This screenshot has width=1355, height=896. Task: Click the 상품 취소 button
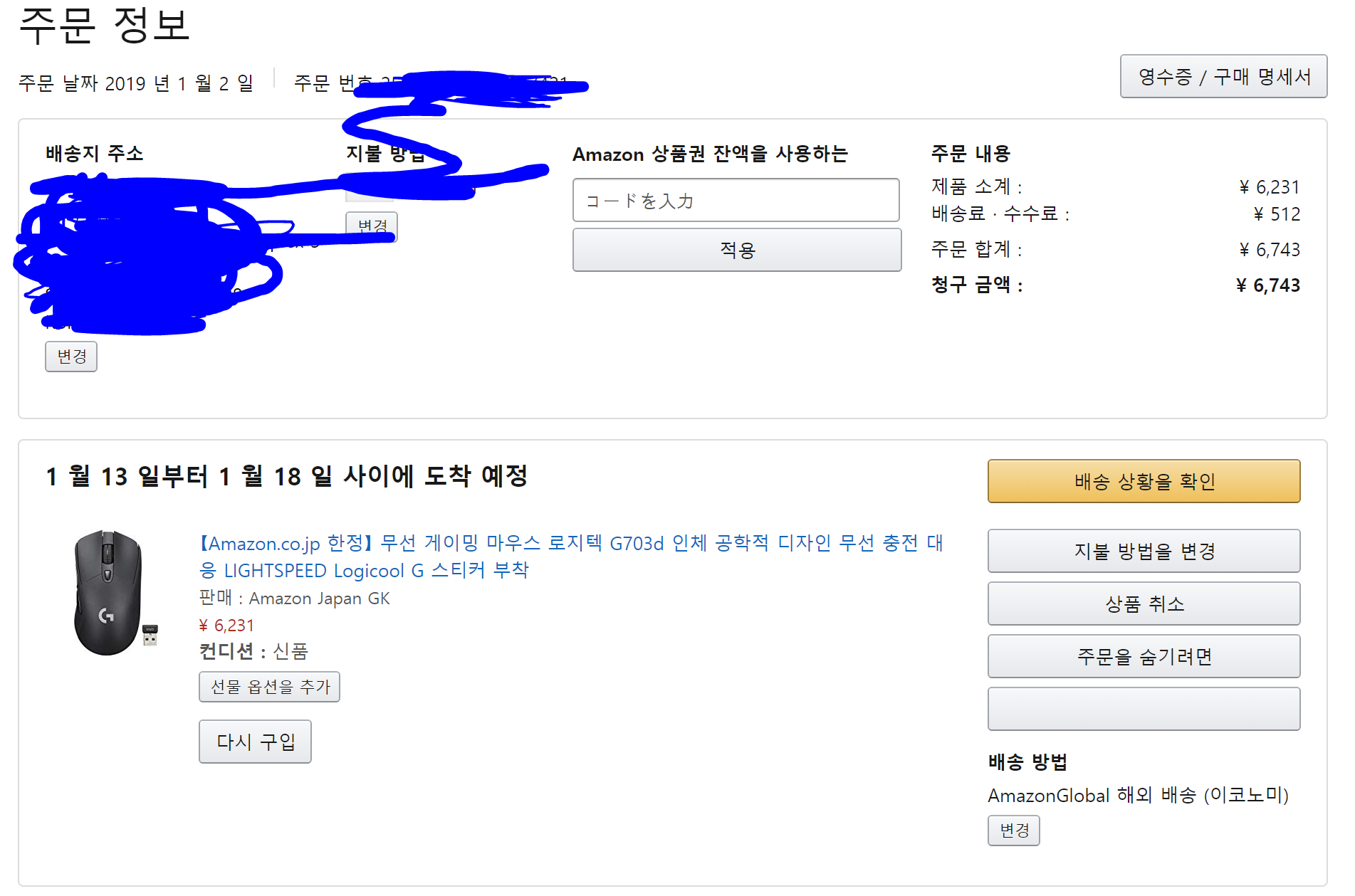tap(1143, 604)
